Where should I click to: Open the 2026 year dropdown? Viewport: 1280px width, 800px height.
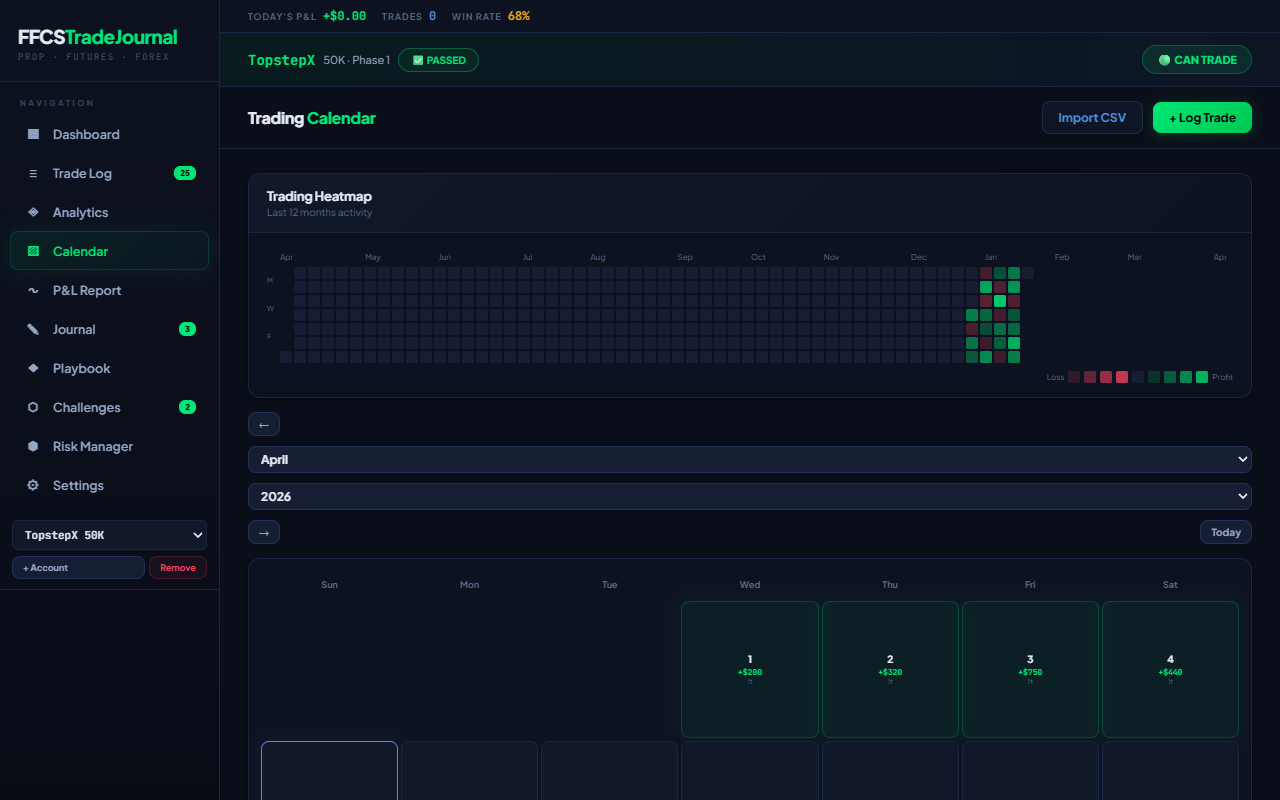[750, 496]
